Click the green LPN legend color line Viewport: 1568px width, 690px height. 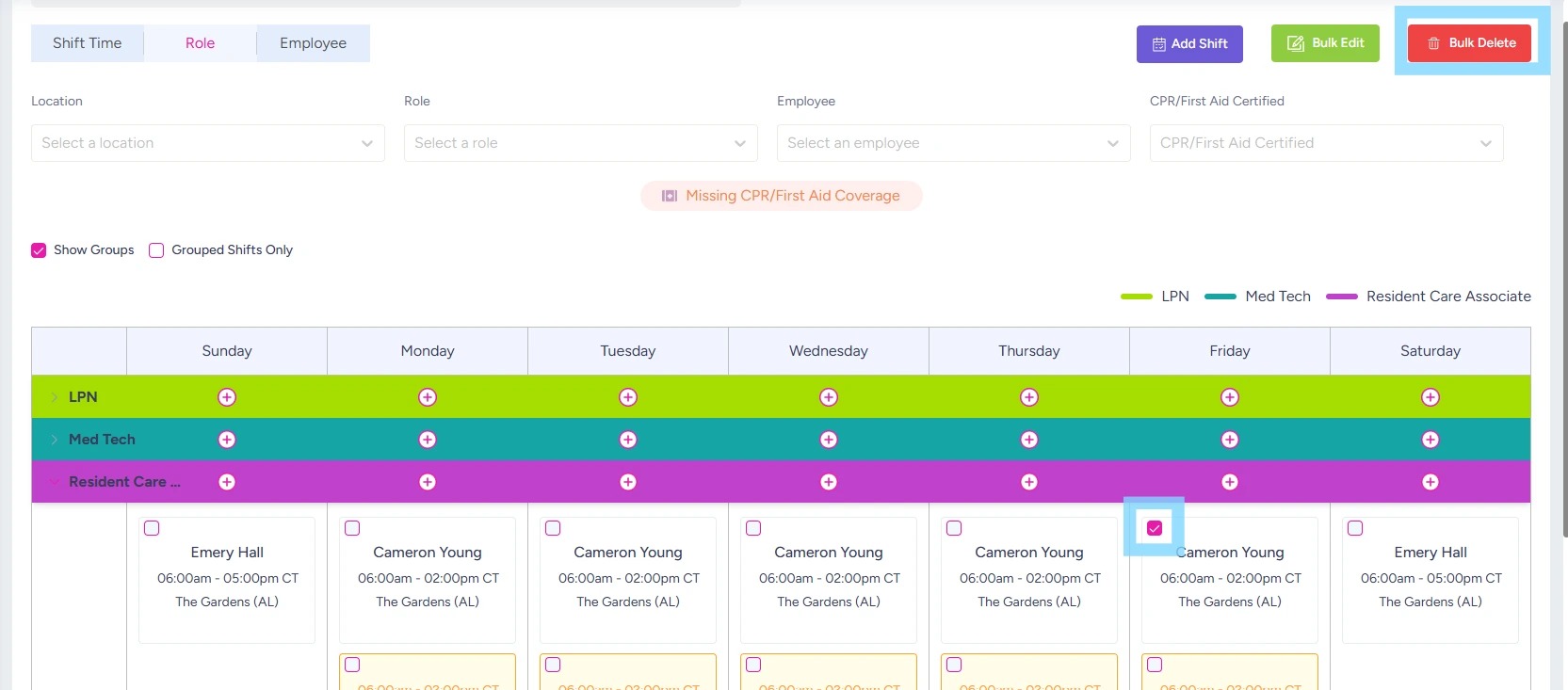[1136, 297]
